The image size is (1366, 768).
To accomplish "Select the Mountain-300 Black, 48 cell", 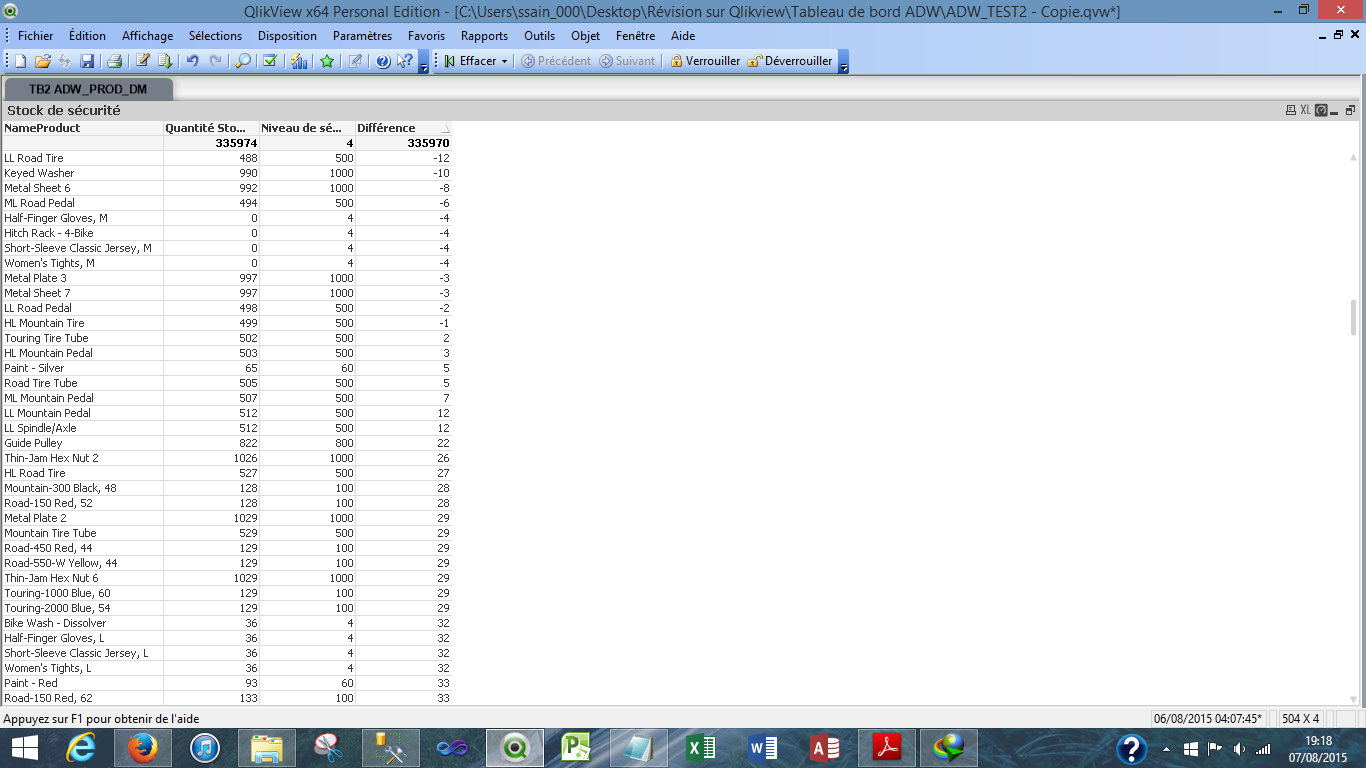I will pyautogui.click(x=83, y=488).
